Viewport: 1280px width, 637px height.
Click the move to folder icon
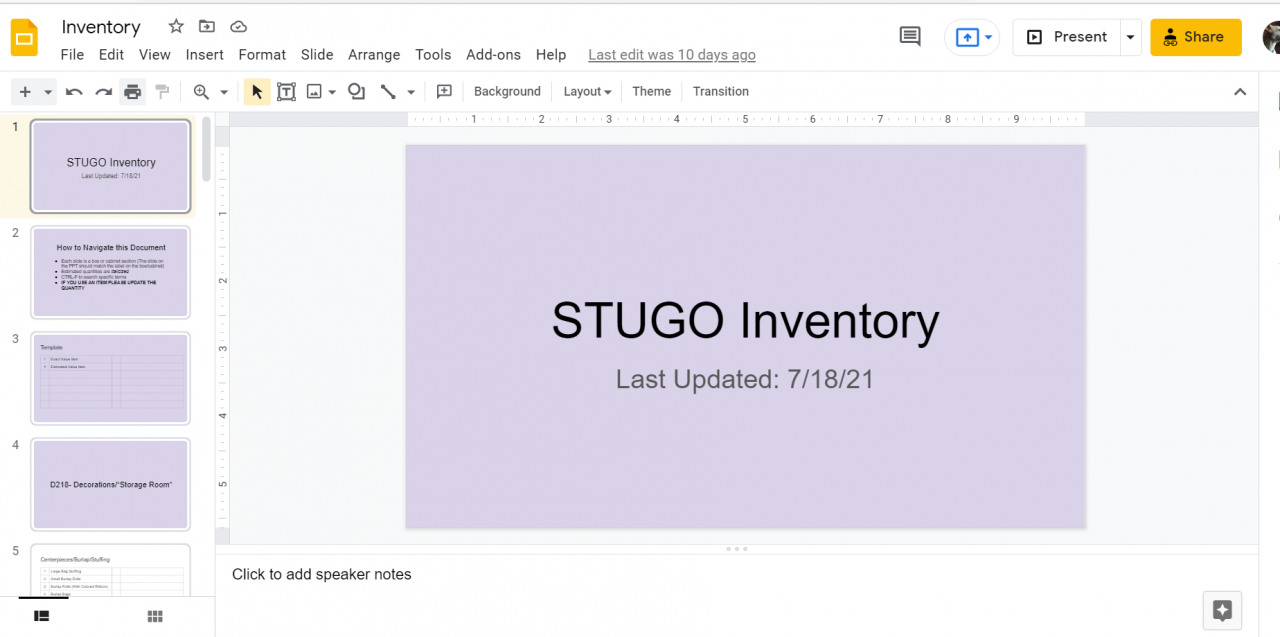pyautogui.click(x=207, y=27)
